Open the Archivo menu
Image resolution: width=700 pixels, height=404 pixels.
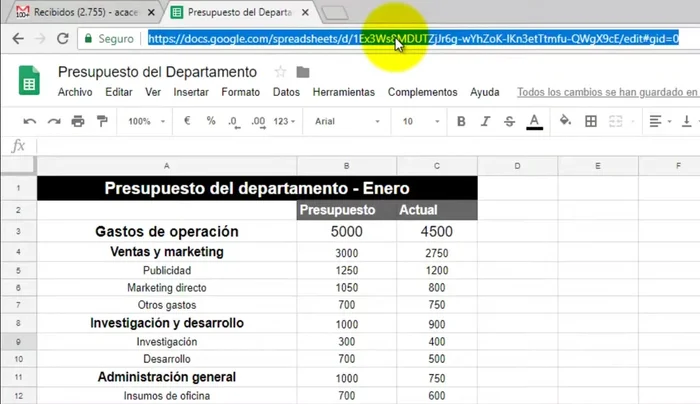75,92
